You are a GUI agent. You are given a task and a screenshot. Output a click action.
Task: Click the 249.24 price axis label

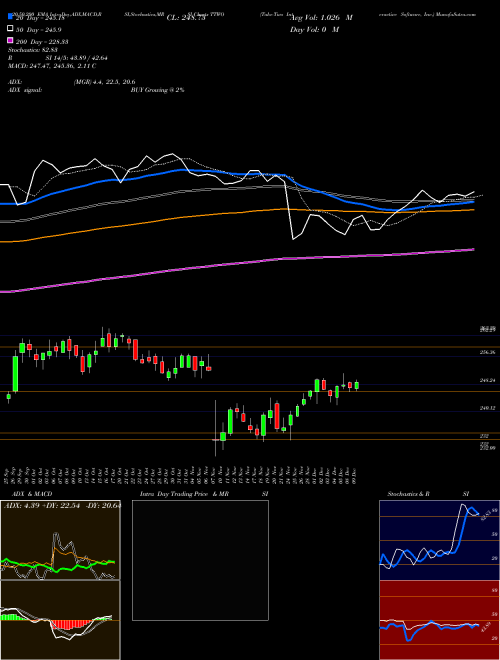coord(487,380)
